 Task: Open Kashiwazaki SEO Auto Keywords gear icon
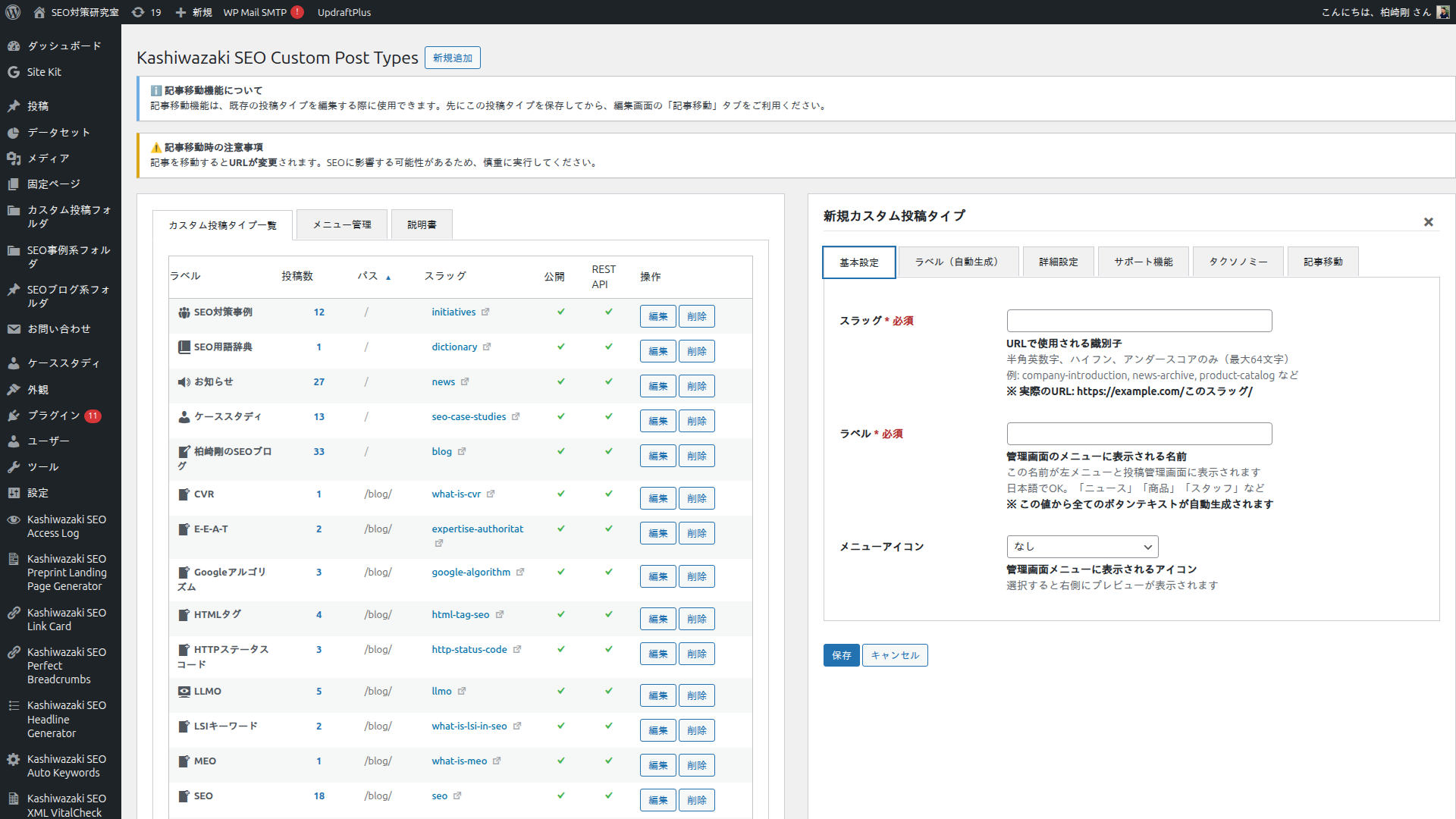(x=13, y=759)
